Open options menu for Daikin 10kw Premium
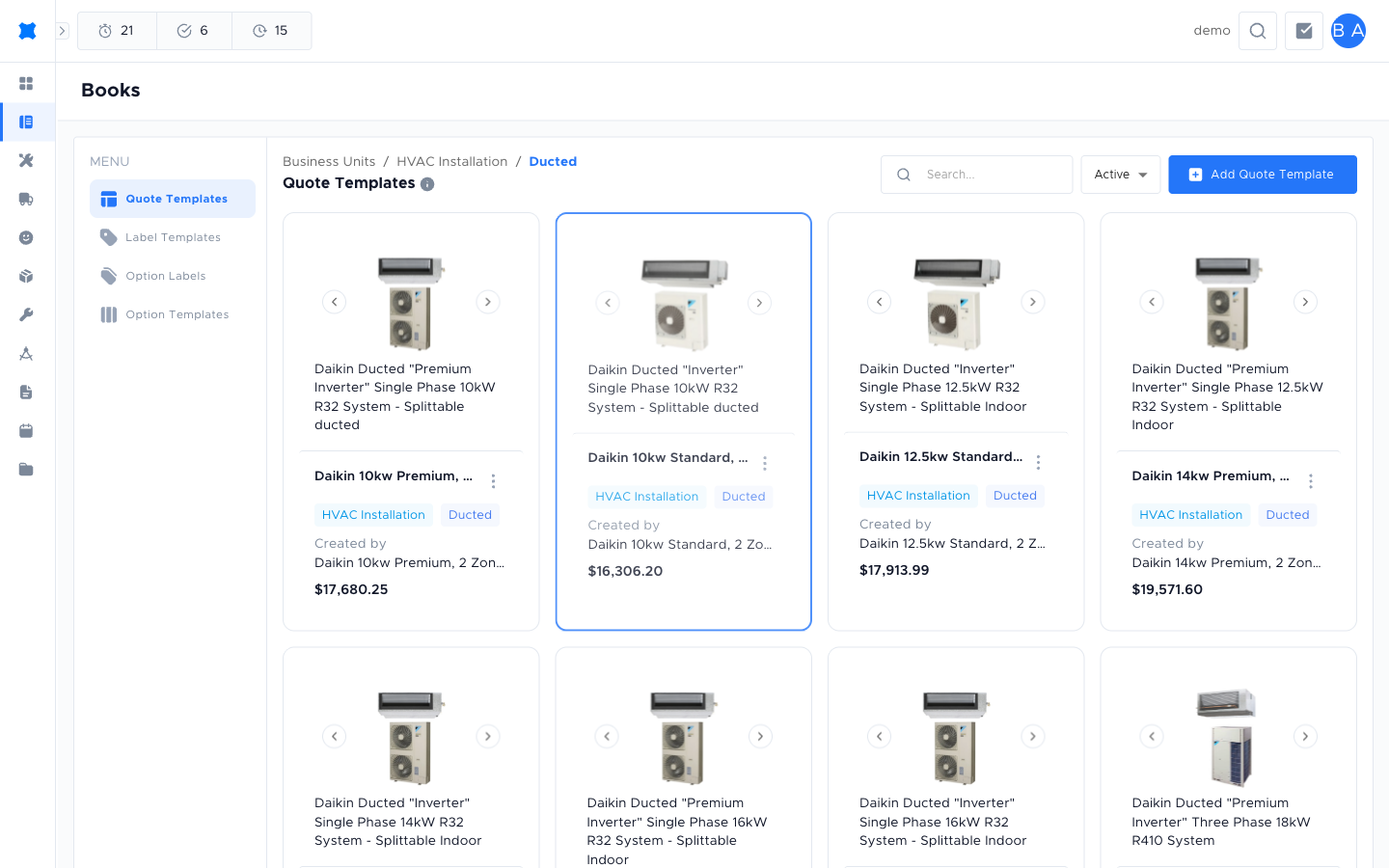 point(493,481)
